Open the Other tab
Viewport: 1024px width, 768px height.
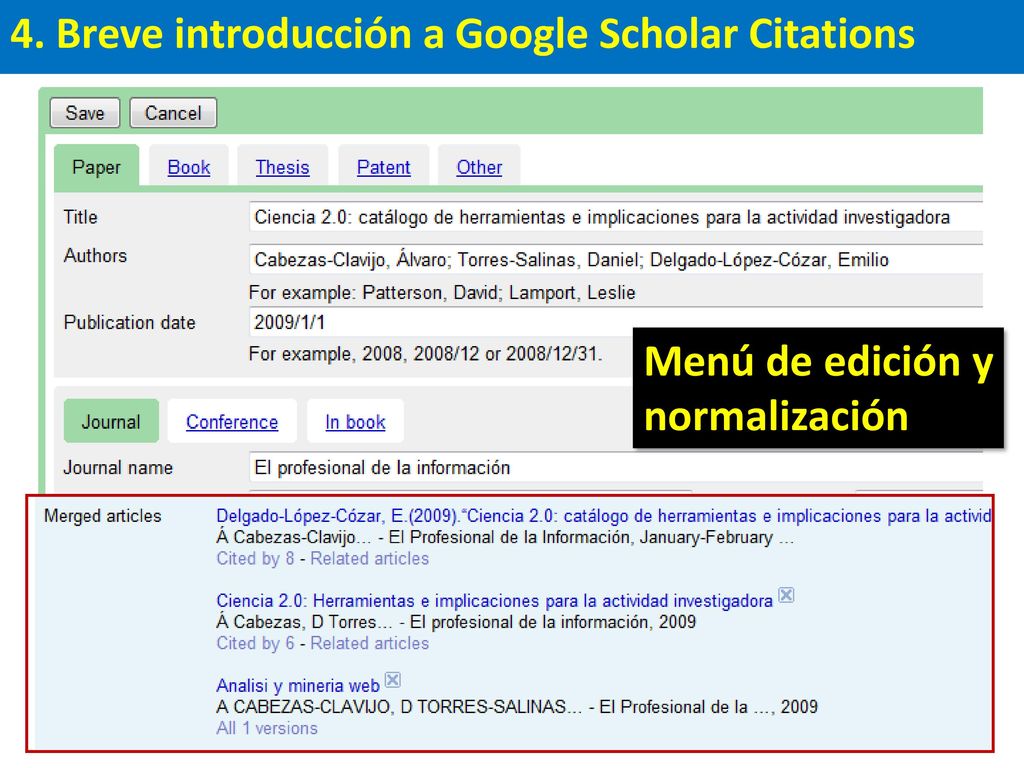pyautogui.click(x=479, y=167)
